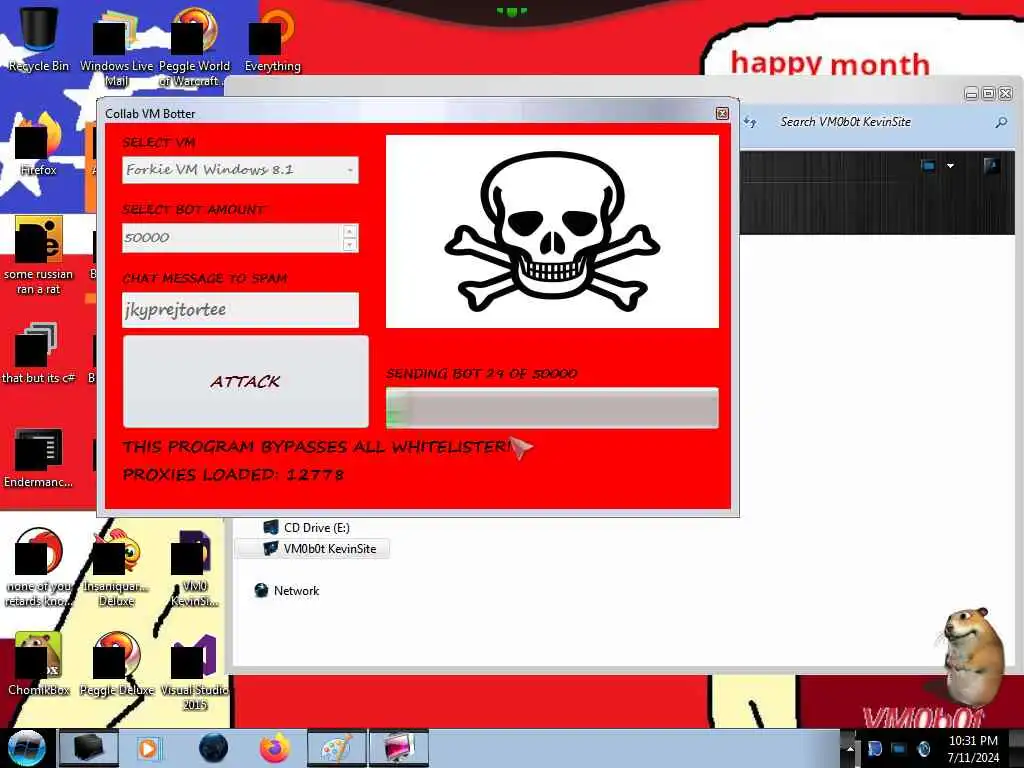Click the network tray icon
1024x768 pixels.
899,749
